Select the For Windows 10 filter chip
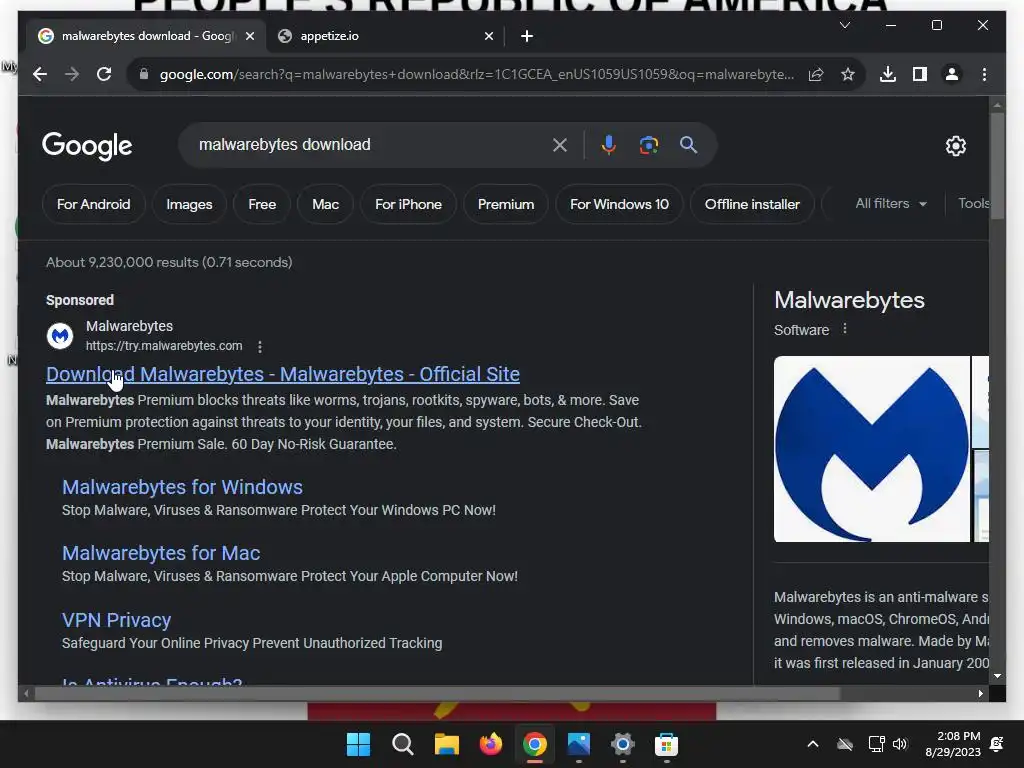1024x768 pixels. (619, 204)
